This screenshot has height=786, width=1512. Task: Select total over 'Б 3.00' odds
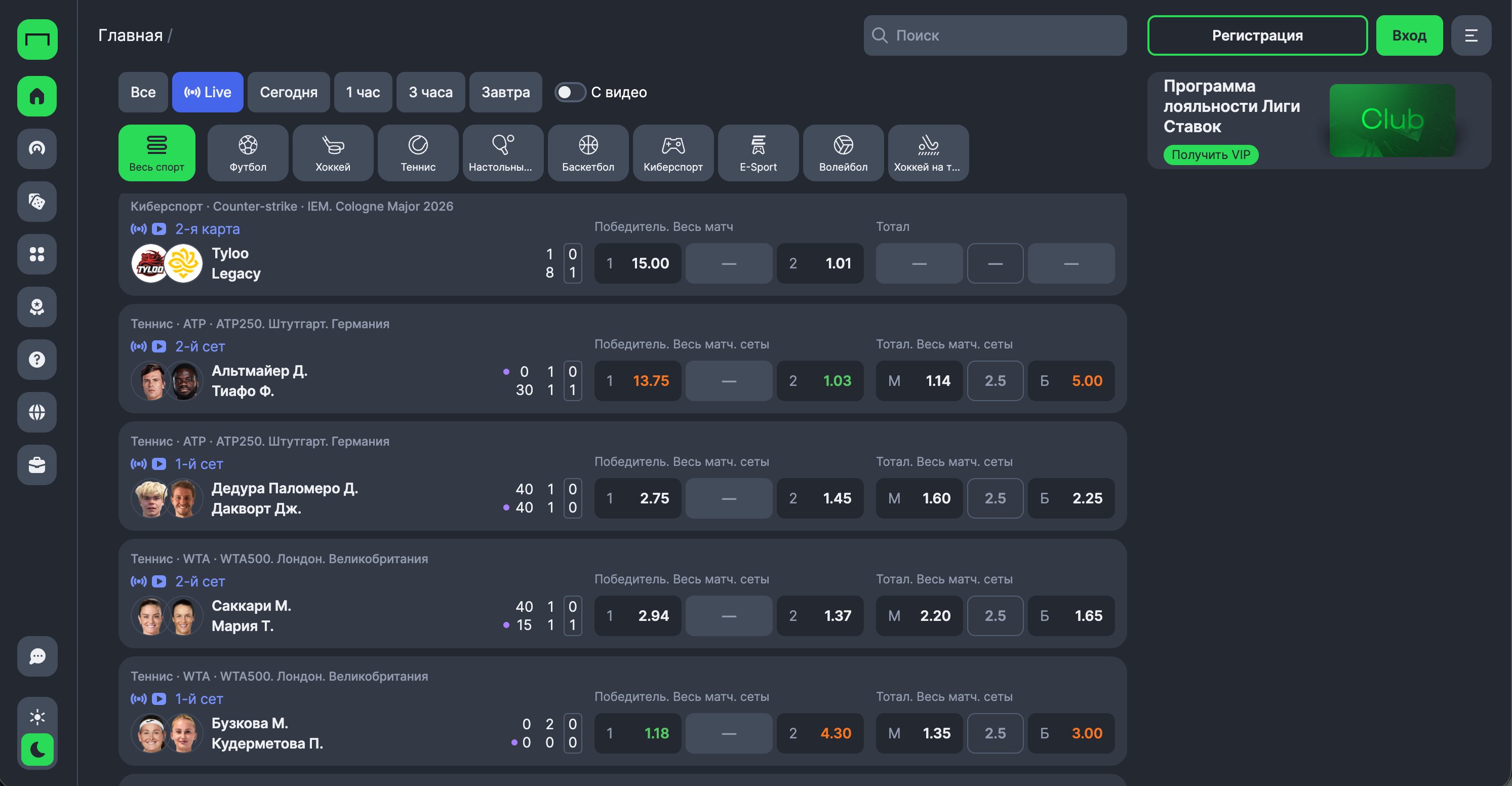coord(1071,733)
